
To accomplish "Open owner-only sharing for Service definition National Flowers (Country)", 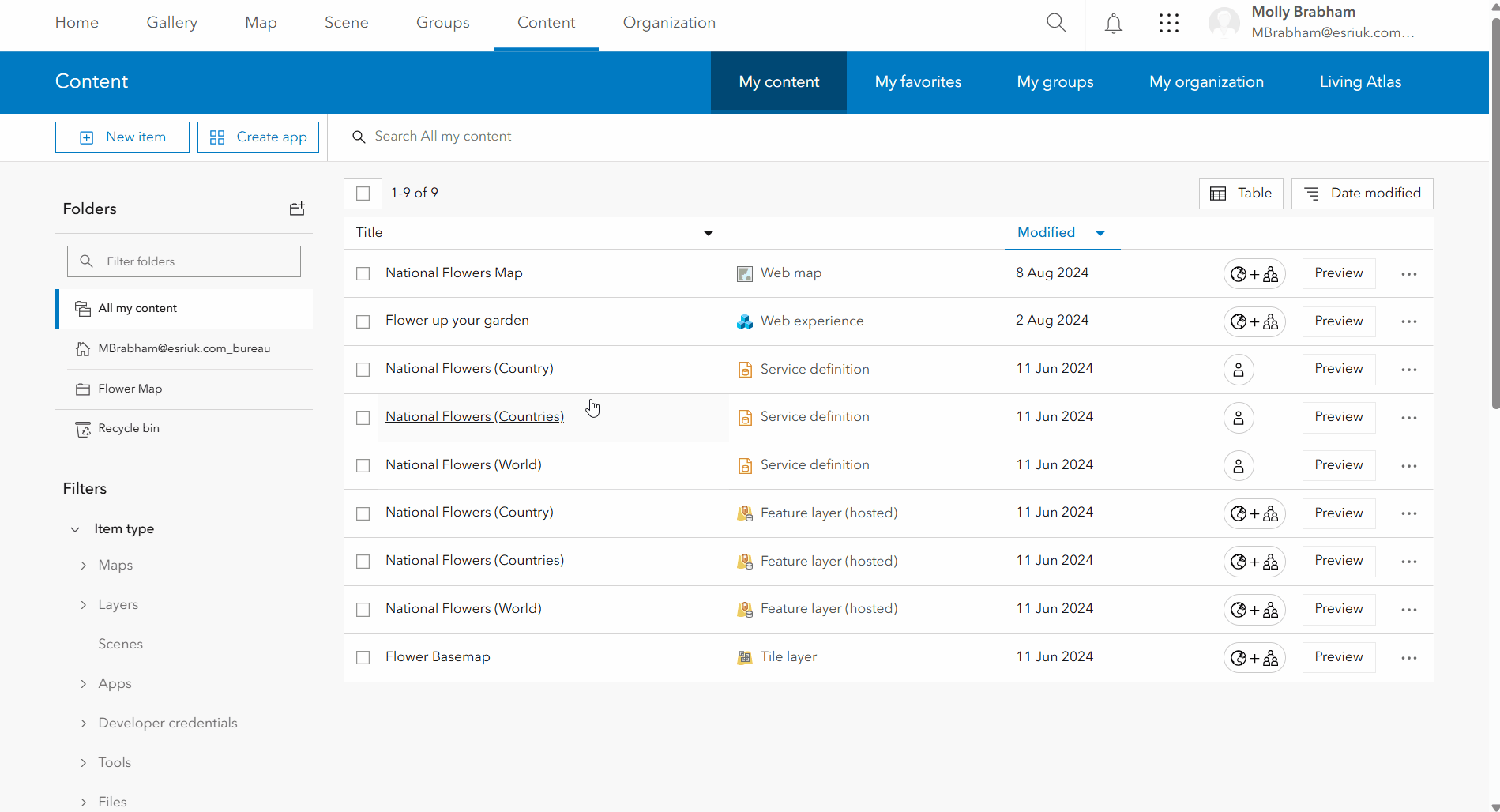I will (1239, 370).
